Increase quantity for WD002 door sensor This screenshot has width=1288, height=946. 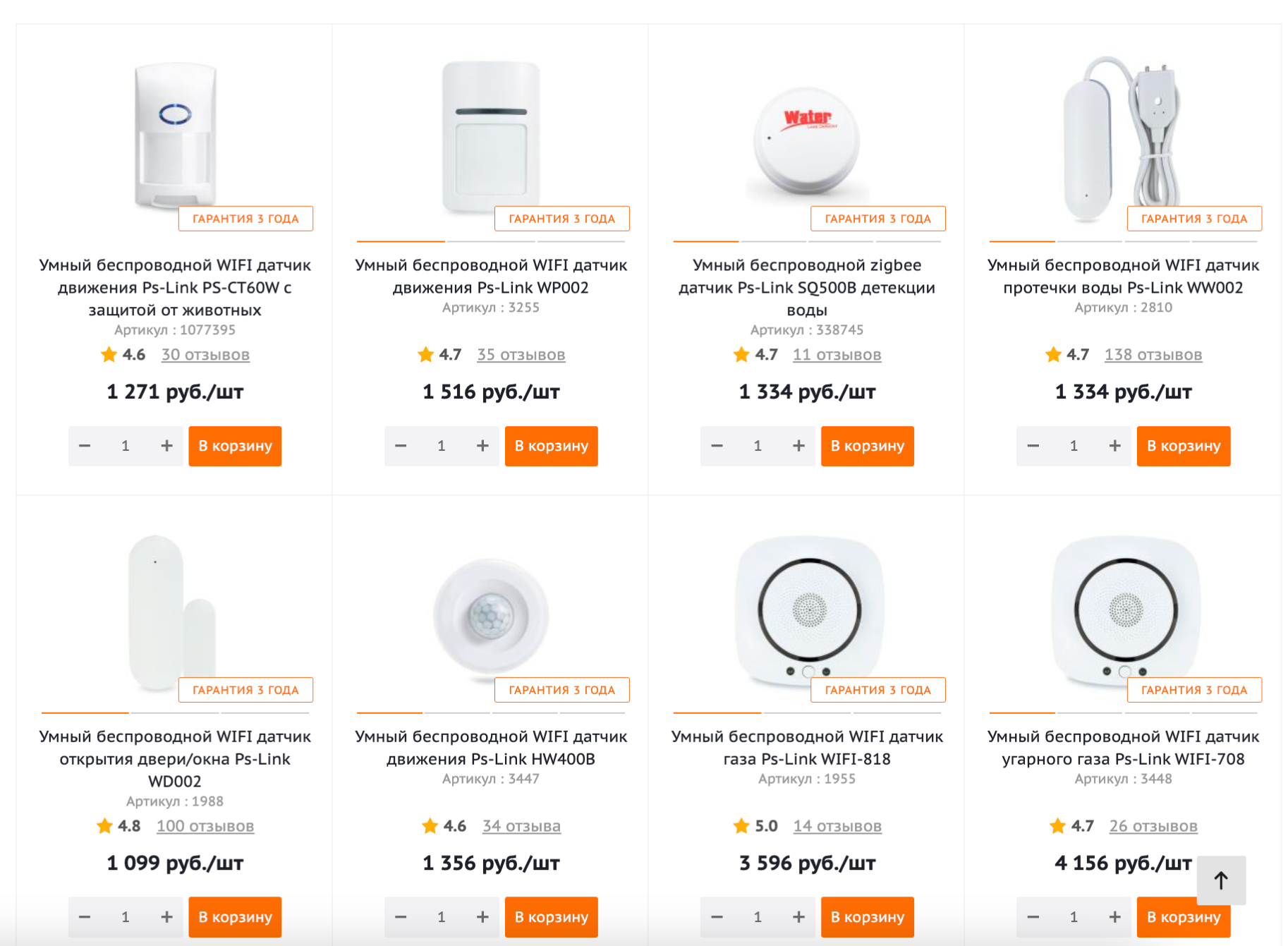pyautogui.click(x=166, y=917)
